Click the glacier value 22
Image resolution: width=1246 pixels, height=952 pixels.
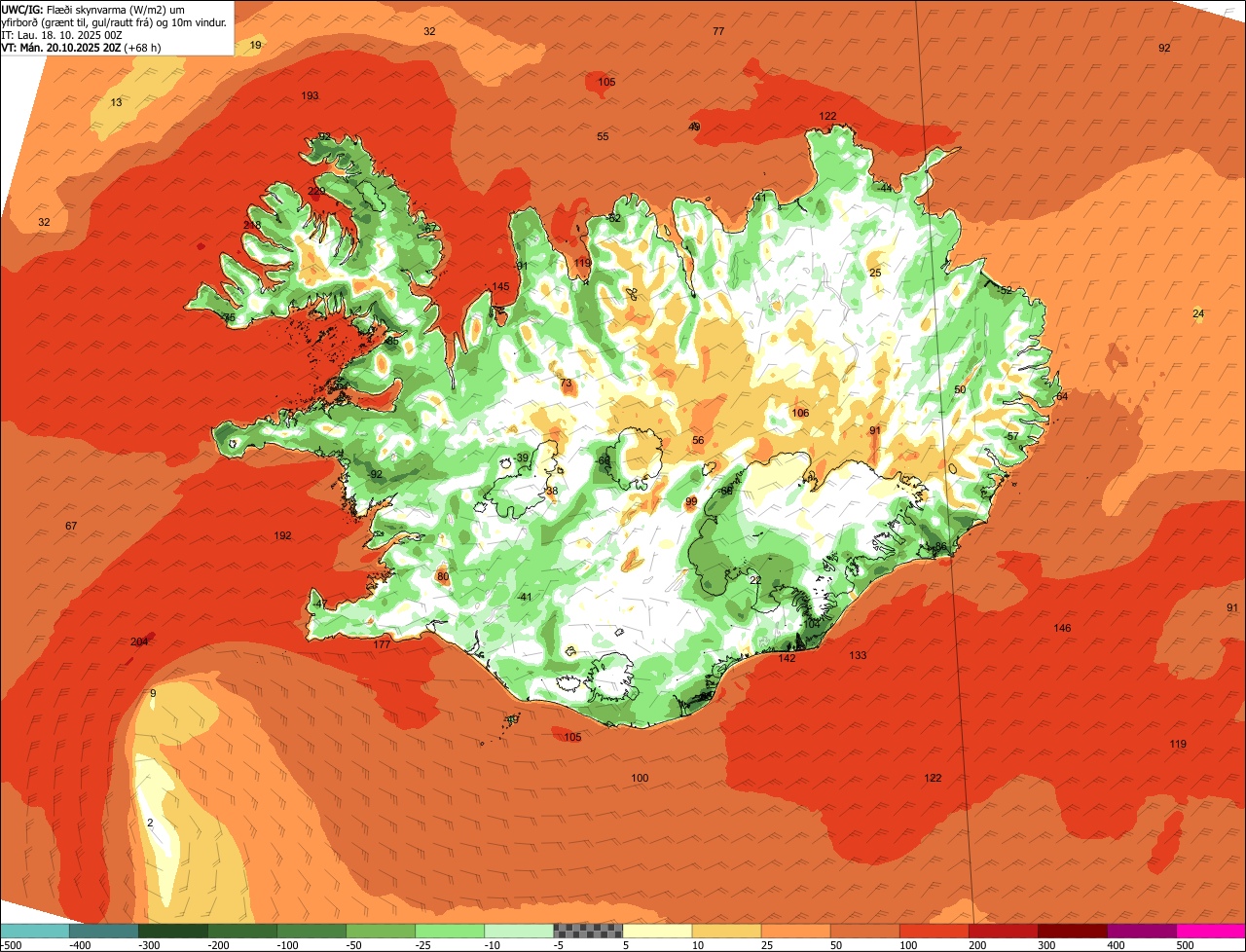754,579
